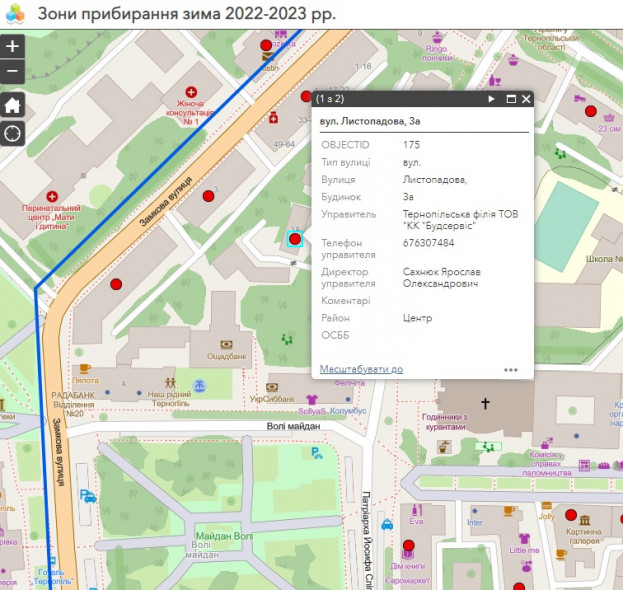
Task: Maximize the feature popup window
Action: pyautogui.click(x=510, y=99)
